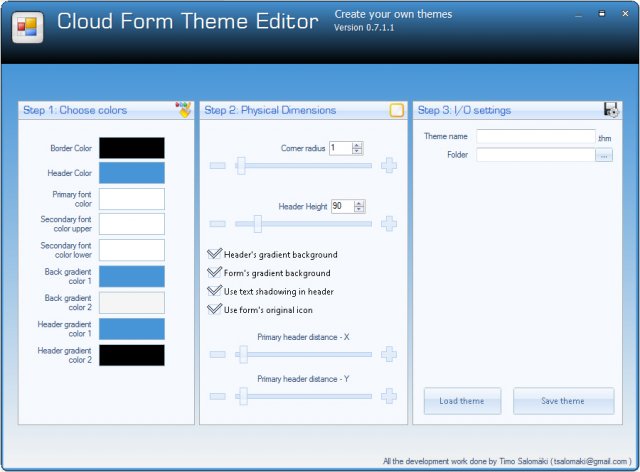Click the Save theme button
Screen dimensions: 640x472
tap(563, 401)
